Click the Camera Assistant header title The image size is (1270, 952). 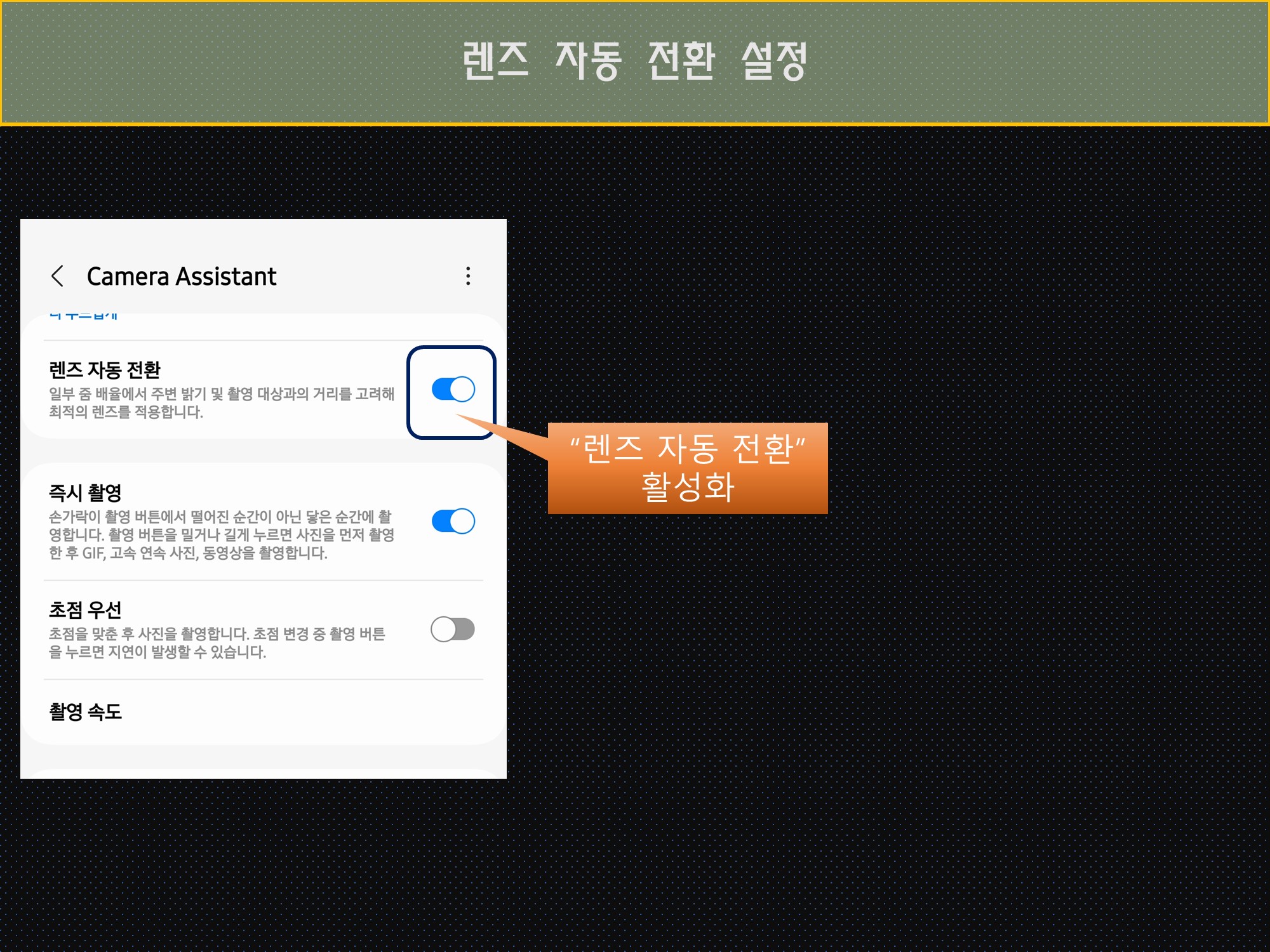click(x=181, y=277)
